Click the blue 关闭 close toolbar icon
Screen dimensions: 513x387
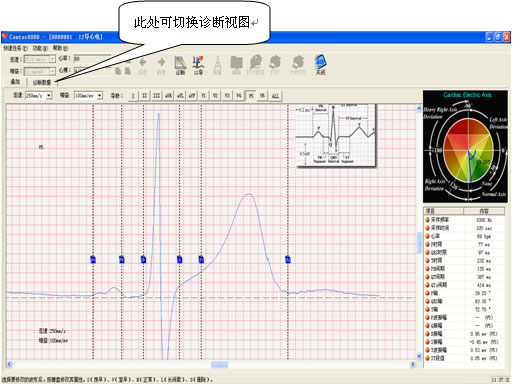coord(320,65)
